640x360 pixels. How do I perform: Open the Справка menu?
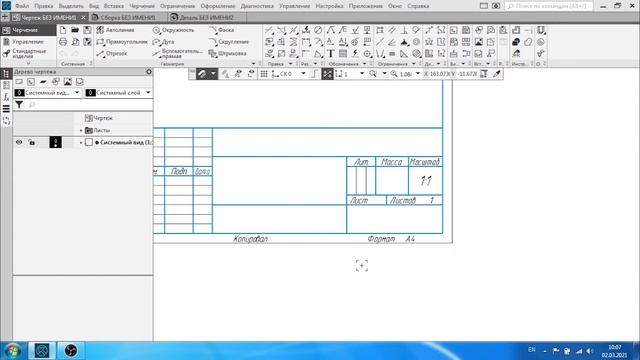pos(418,6)
